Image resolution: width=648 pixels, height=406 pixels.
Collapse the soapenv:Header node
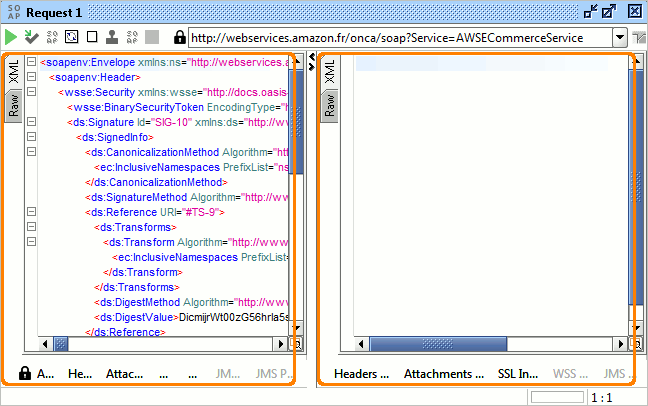[x=31, y=76]
